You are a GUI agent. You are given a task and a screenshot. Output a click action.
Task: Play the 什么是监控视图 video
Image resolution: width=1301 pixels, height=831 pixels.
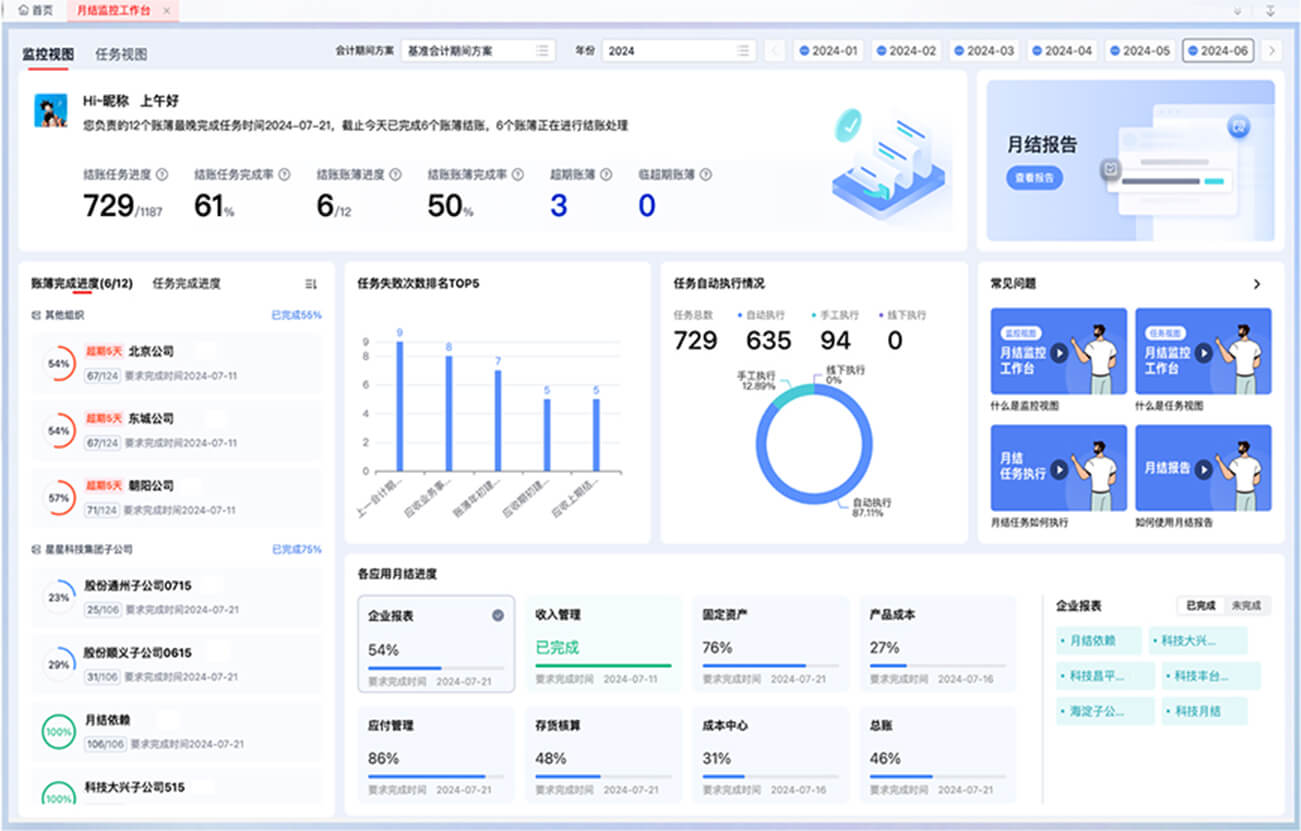[x=1058, y=352]
